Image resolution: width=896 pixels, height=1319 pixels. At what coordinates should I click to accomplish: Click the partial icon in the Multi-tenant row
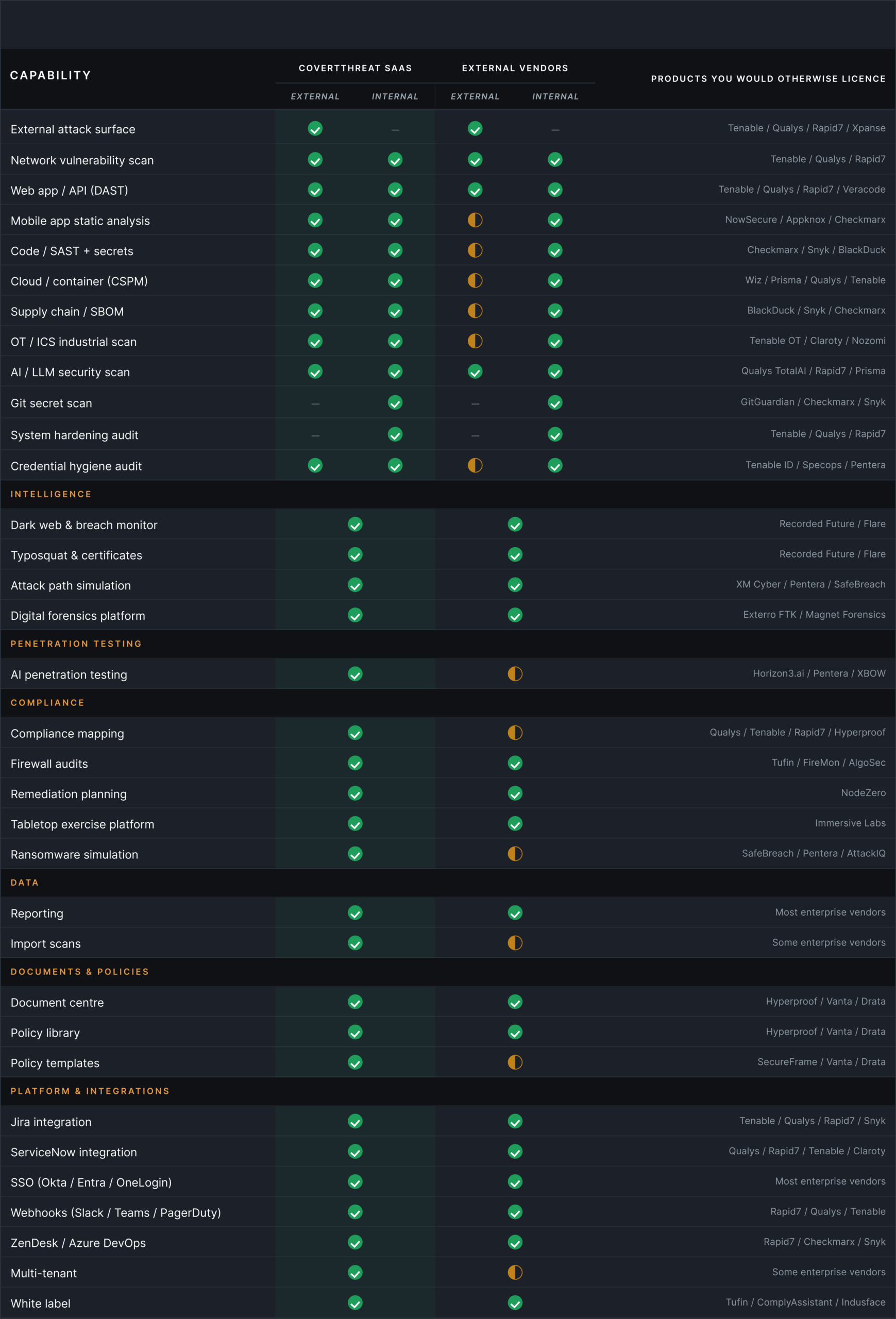[x=515, y=1272]
